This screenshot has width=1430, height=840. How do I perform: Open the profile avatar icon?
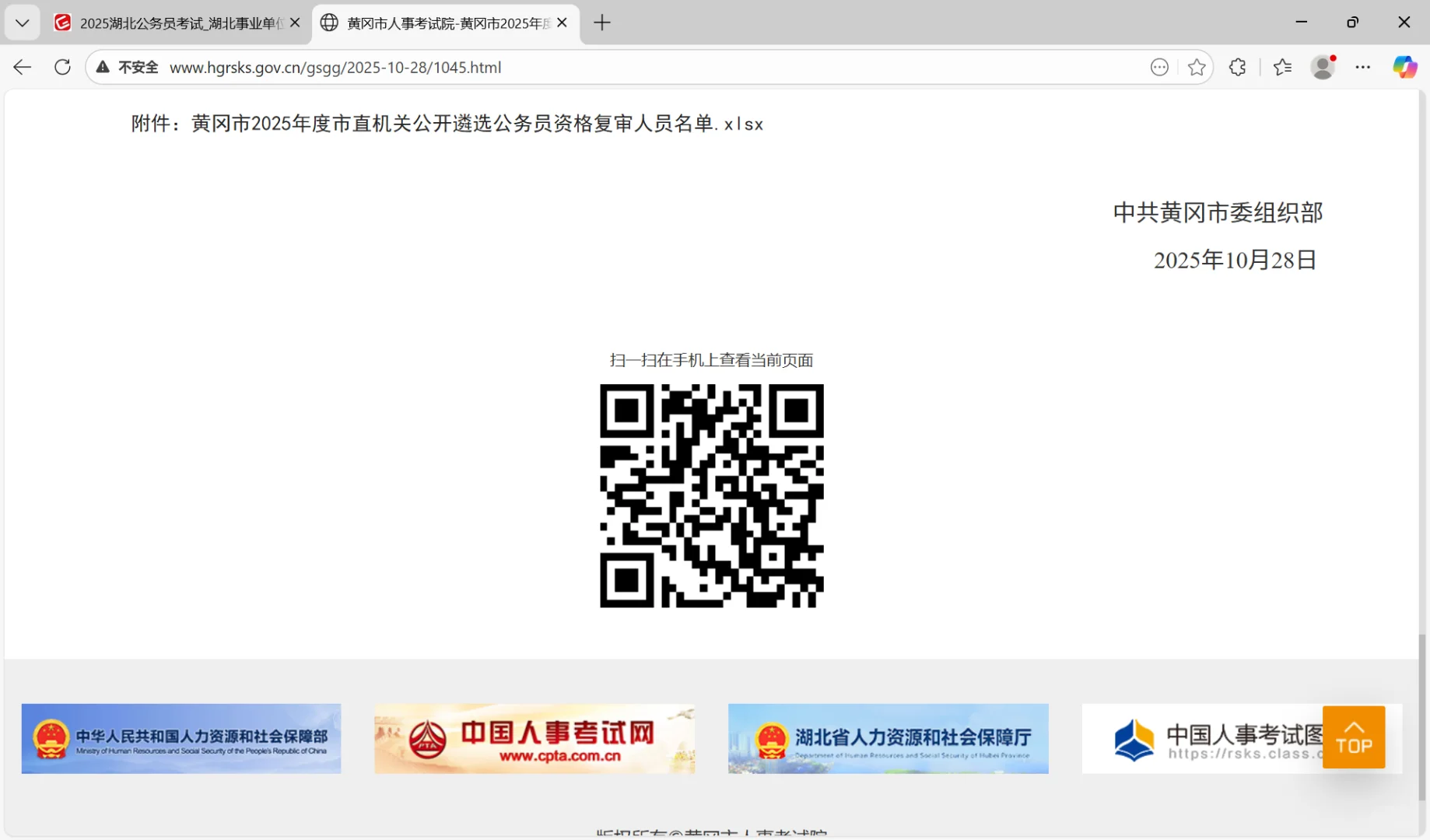tap(1323, 67)
